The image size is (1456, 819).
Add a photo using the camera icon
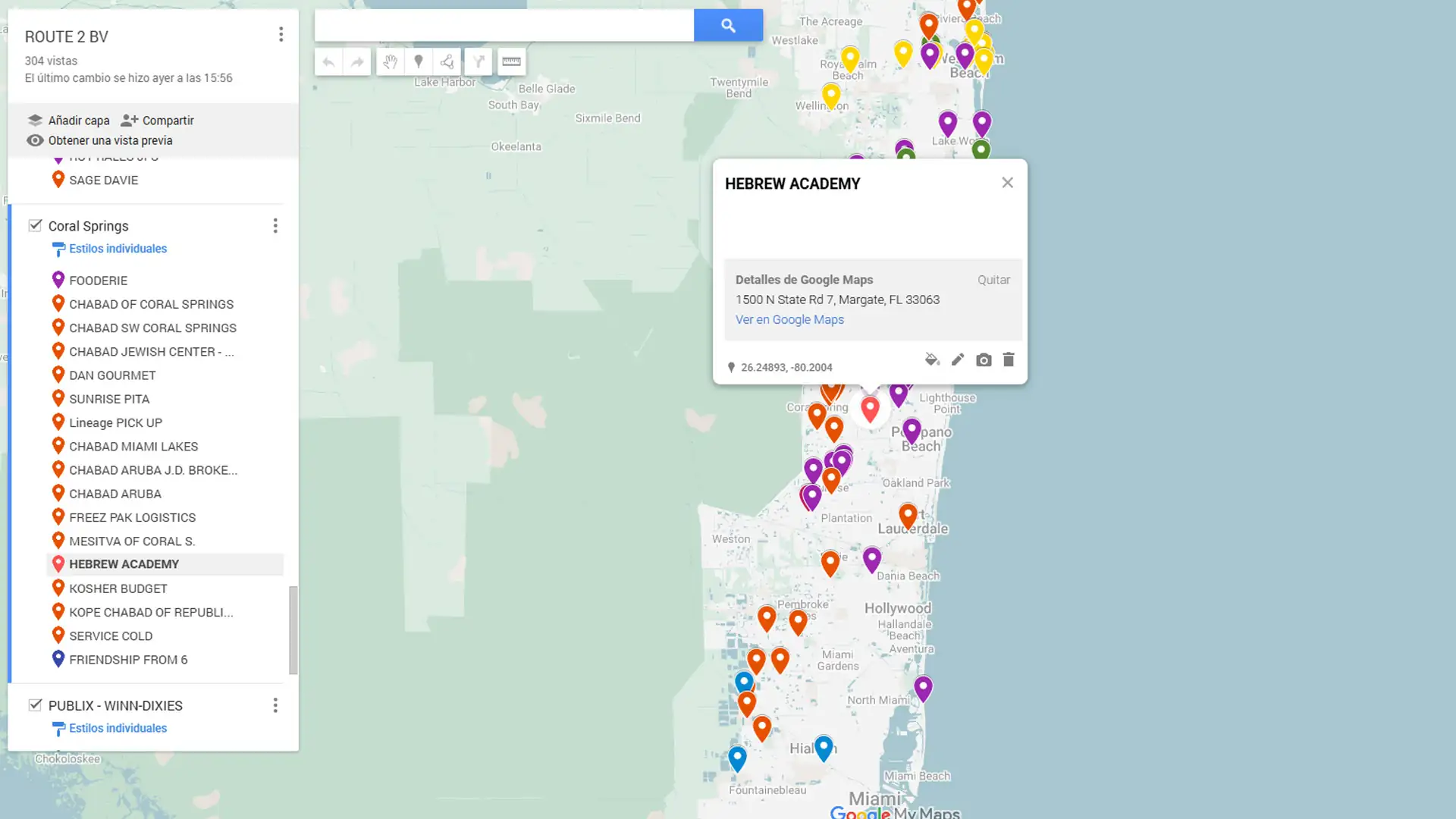[x=984, y=359]
